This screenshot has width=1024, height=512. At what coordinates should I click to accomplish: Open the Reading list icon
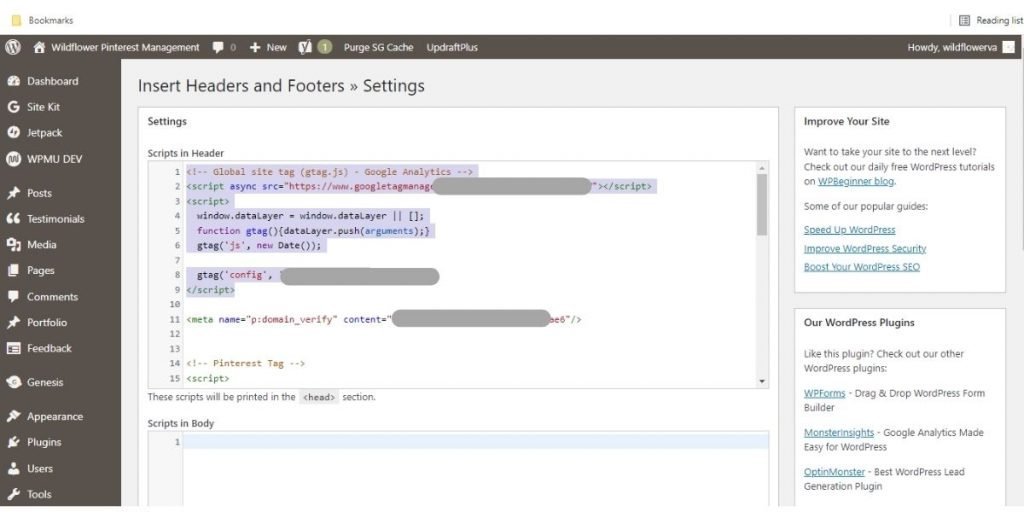click(x=964, y=20)
